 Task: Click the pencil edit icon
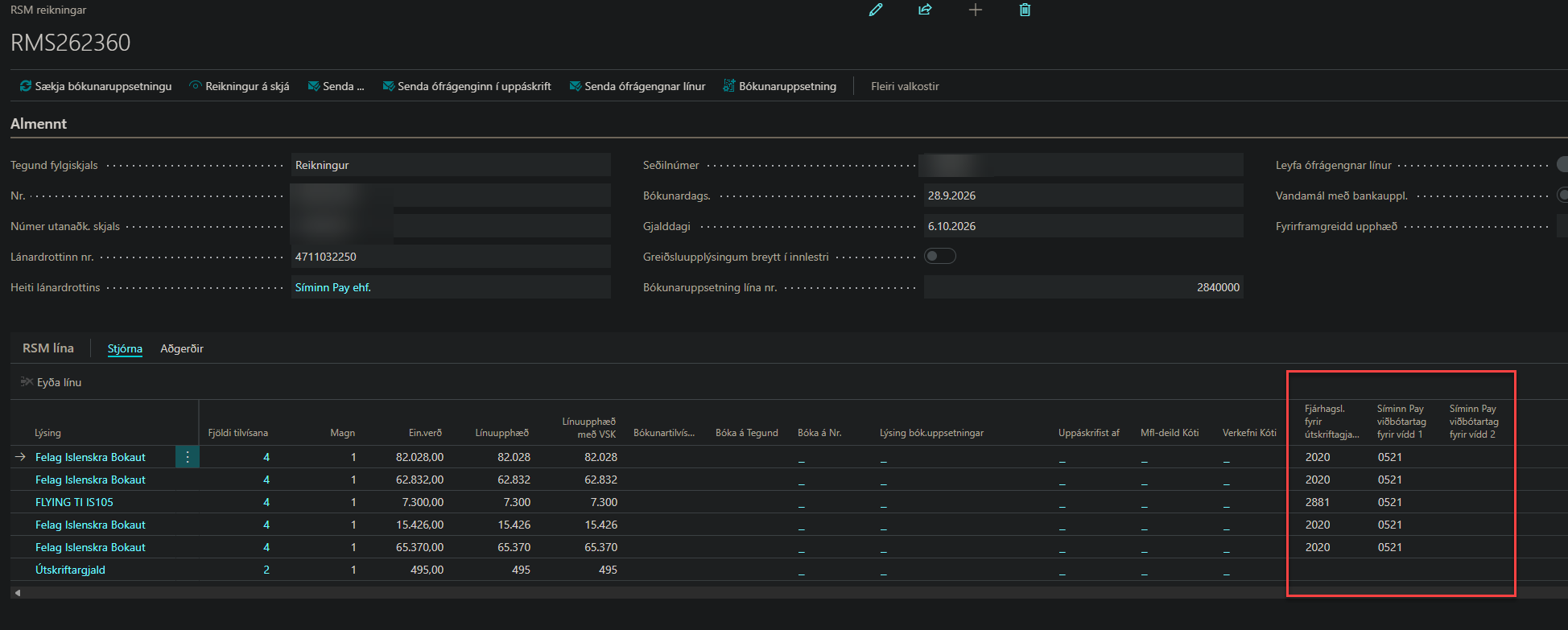tap(876, 10)
